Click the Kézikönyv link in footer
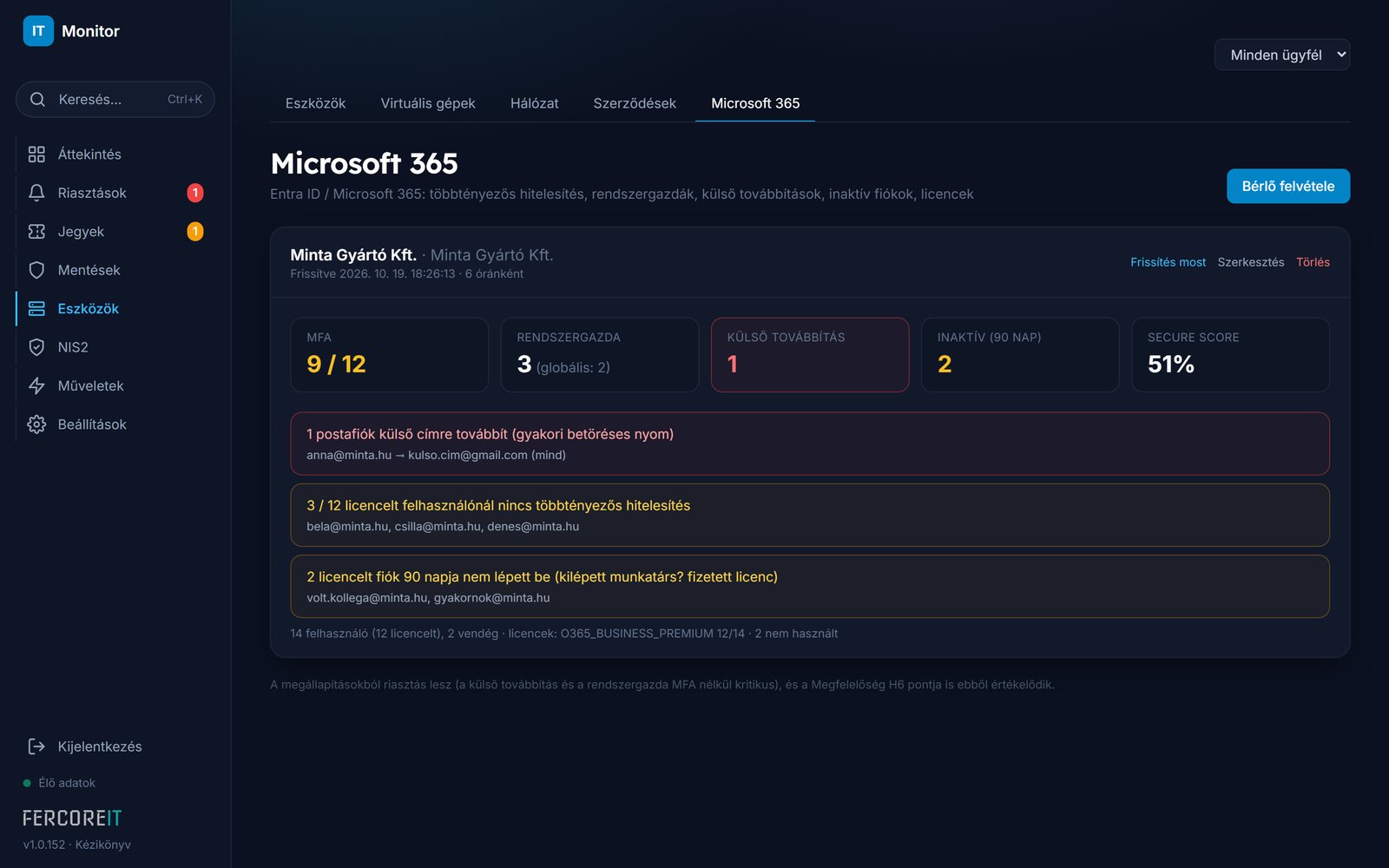1389x868 pixels. [103, 845]
